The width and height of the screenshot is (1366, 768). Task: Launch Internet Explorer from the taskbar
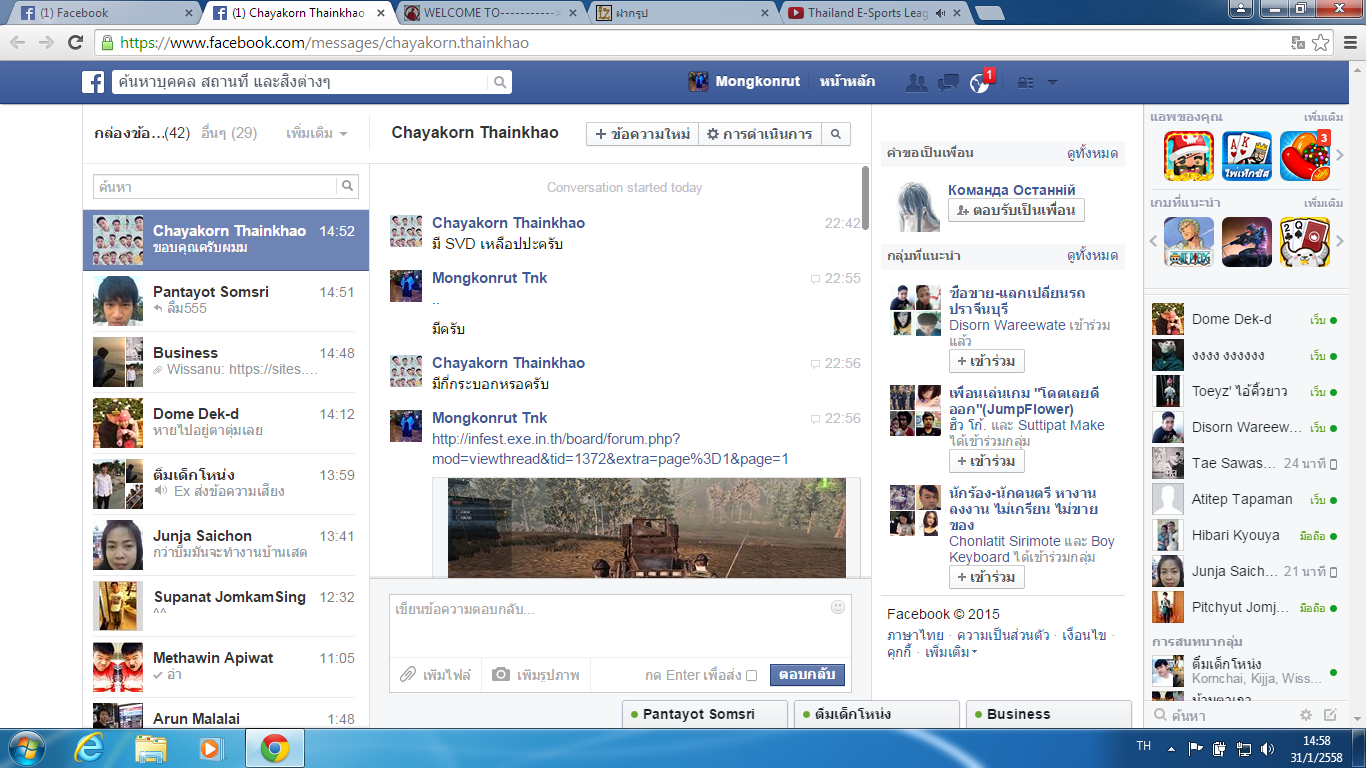90,748
